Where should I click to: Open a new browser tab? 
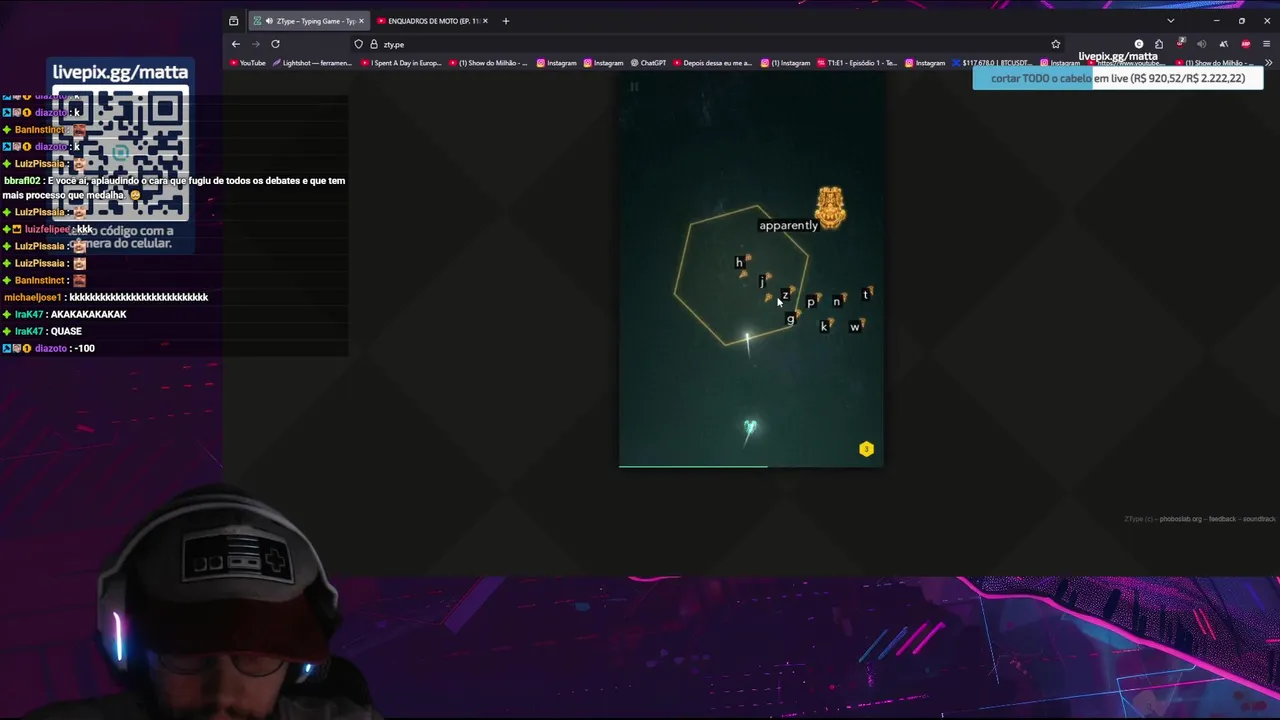tap(505, 21)
